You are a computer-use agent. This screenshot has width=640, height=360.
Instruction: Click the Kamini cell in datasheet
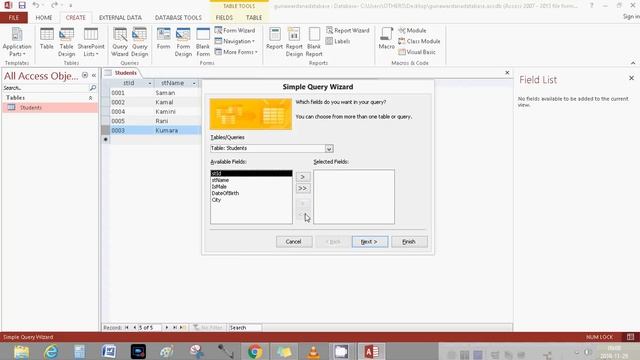[176, 111]
